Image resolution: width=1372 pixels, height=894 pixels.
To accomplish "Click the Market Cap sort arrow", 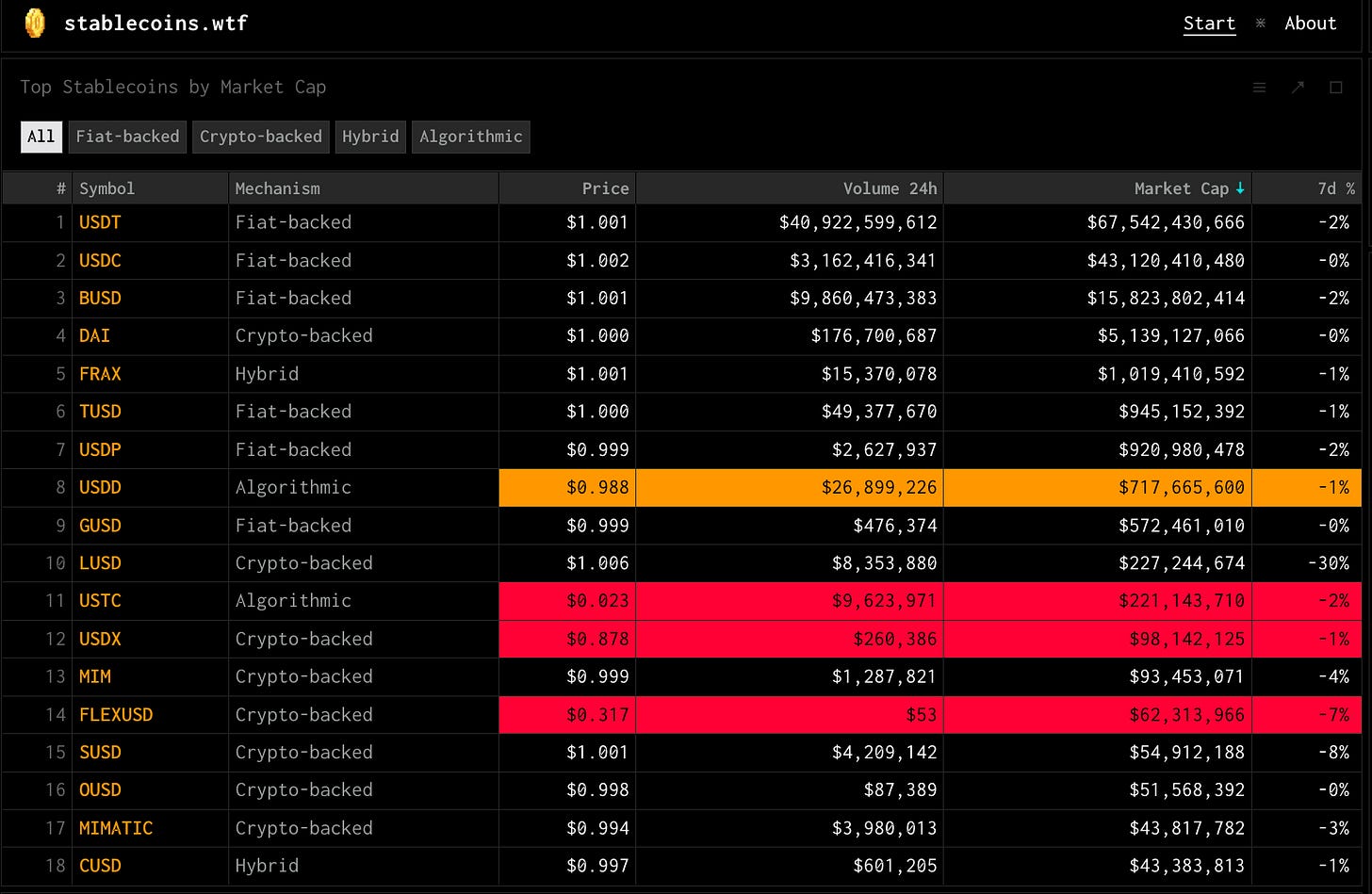I will 1240,188.
